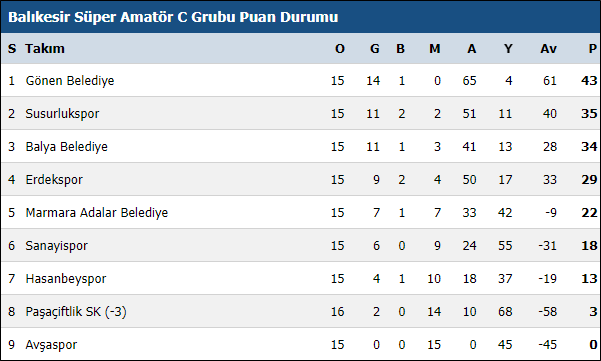601x361 pixels.
Task: Select Susurlukspor's 35 points cell
Action: pyautogui.click(x=589, y=114)
